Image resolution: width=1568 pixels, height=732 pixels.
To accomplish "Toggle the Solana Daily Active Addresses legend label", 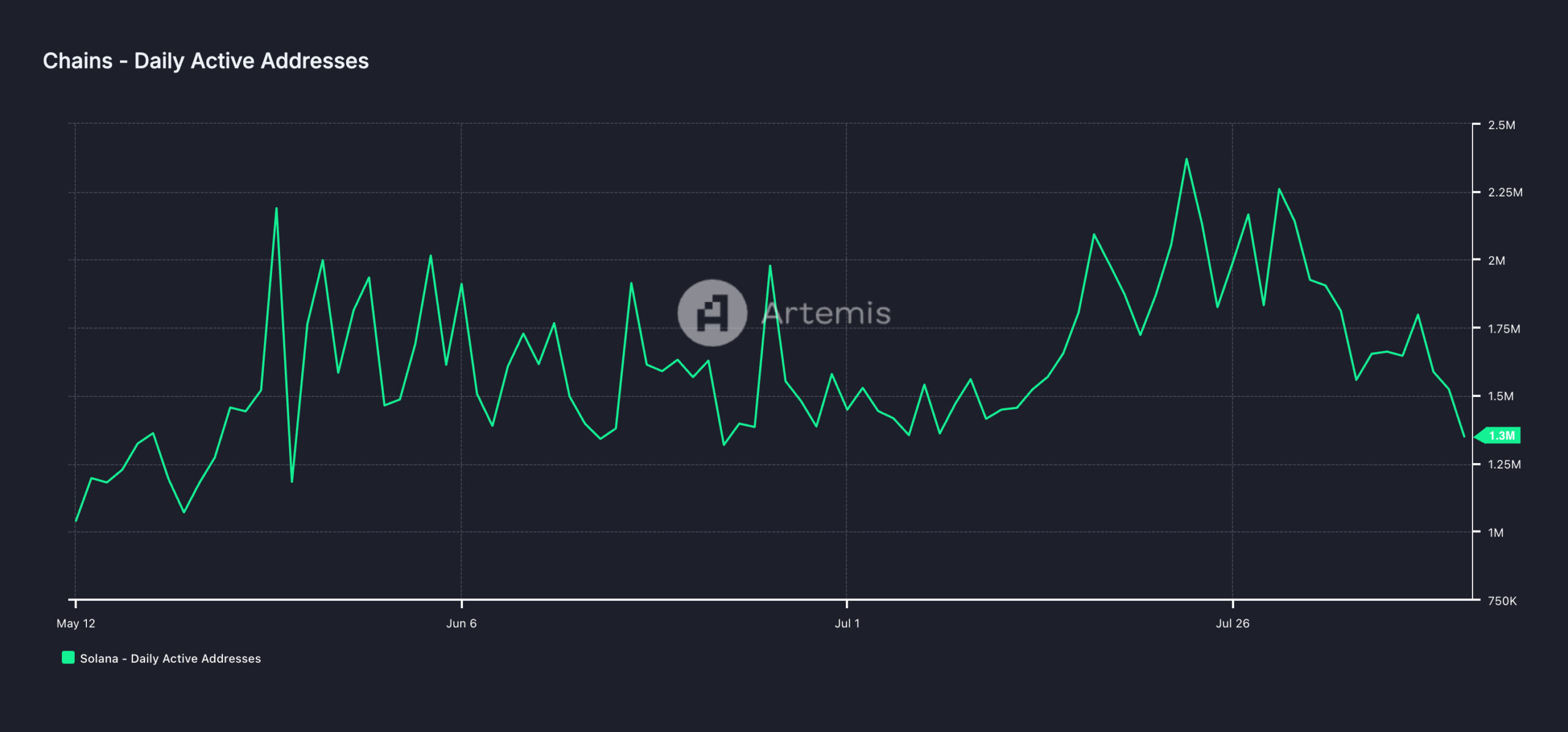I will coord(170,658).
